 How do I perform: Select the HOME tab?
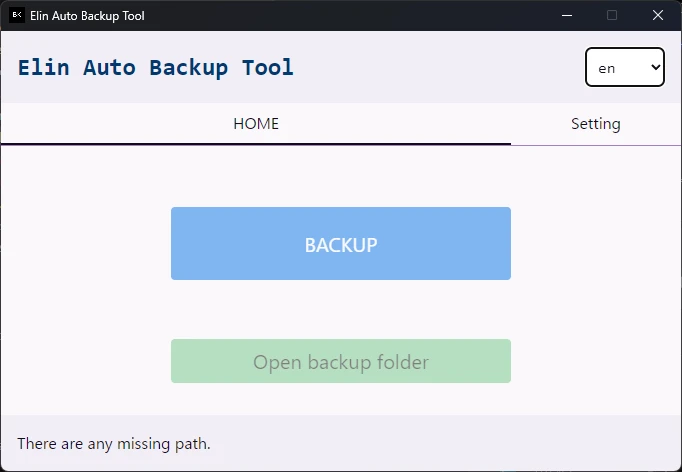256,124
